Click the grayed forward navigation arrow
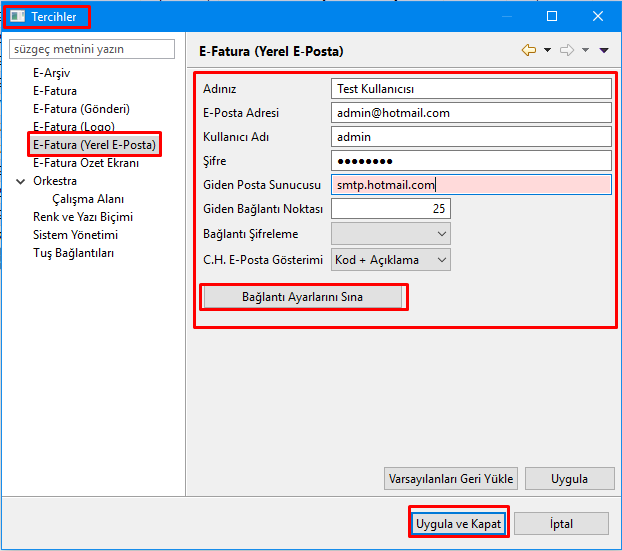 [567, 50]
